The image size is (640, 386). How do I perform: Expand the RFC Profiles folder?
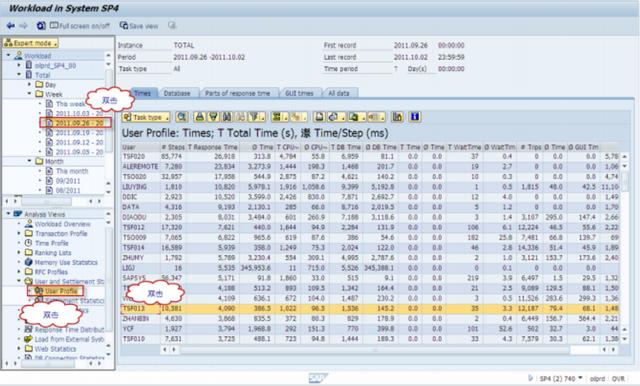click(19, 272)
